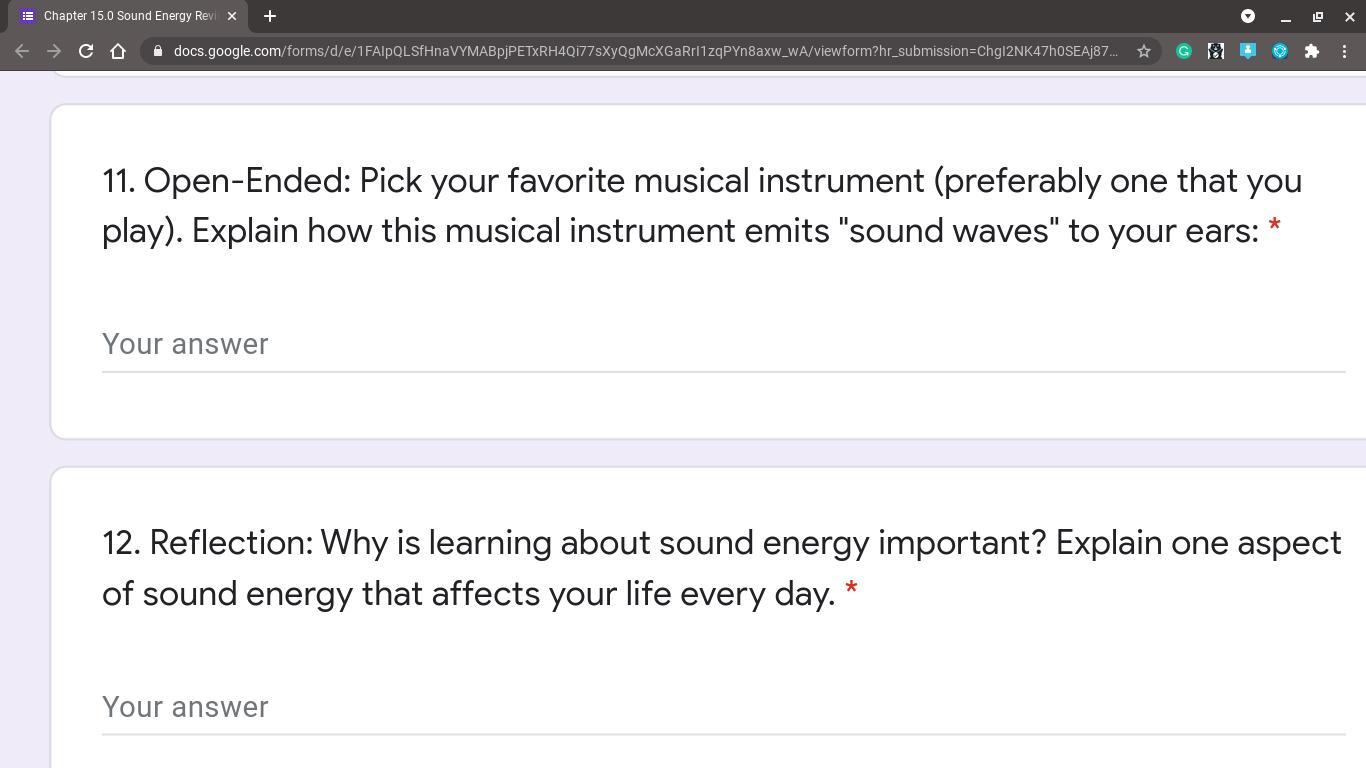This screenshot has width=1366, height=768.
Task: Close the Chapter 15.0 Sound Energy tab
Action: pos(232,16)
